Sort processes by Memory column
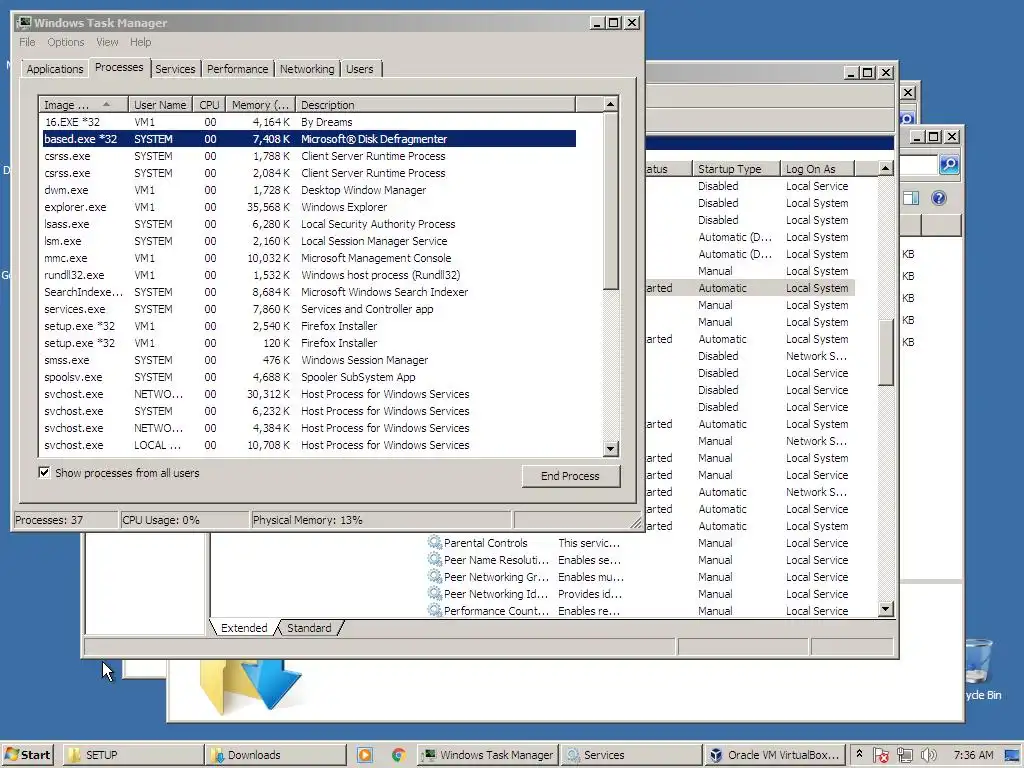The image size is (1024, 768). coord(260,104)
